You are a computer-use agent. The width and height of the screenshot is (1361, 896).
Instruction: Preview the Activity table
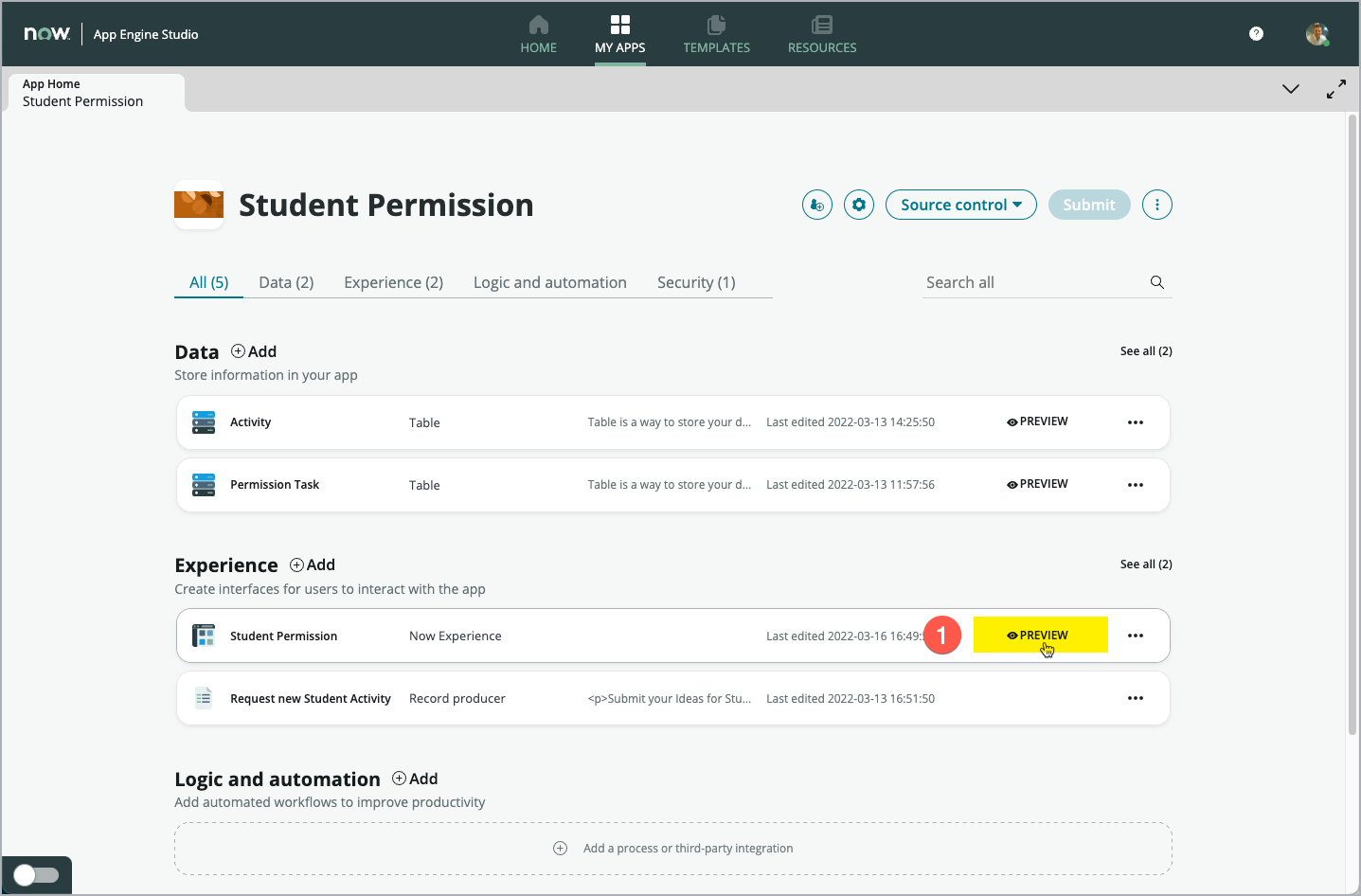(1038, 421)
